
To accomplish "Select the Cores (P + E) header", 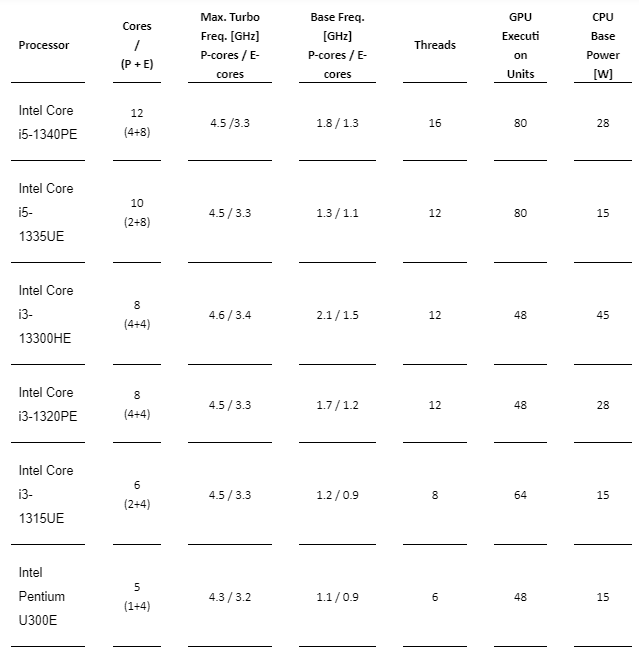I will coord(136,46).
